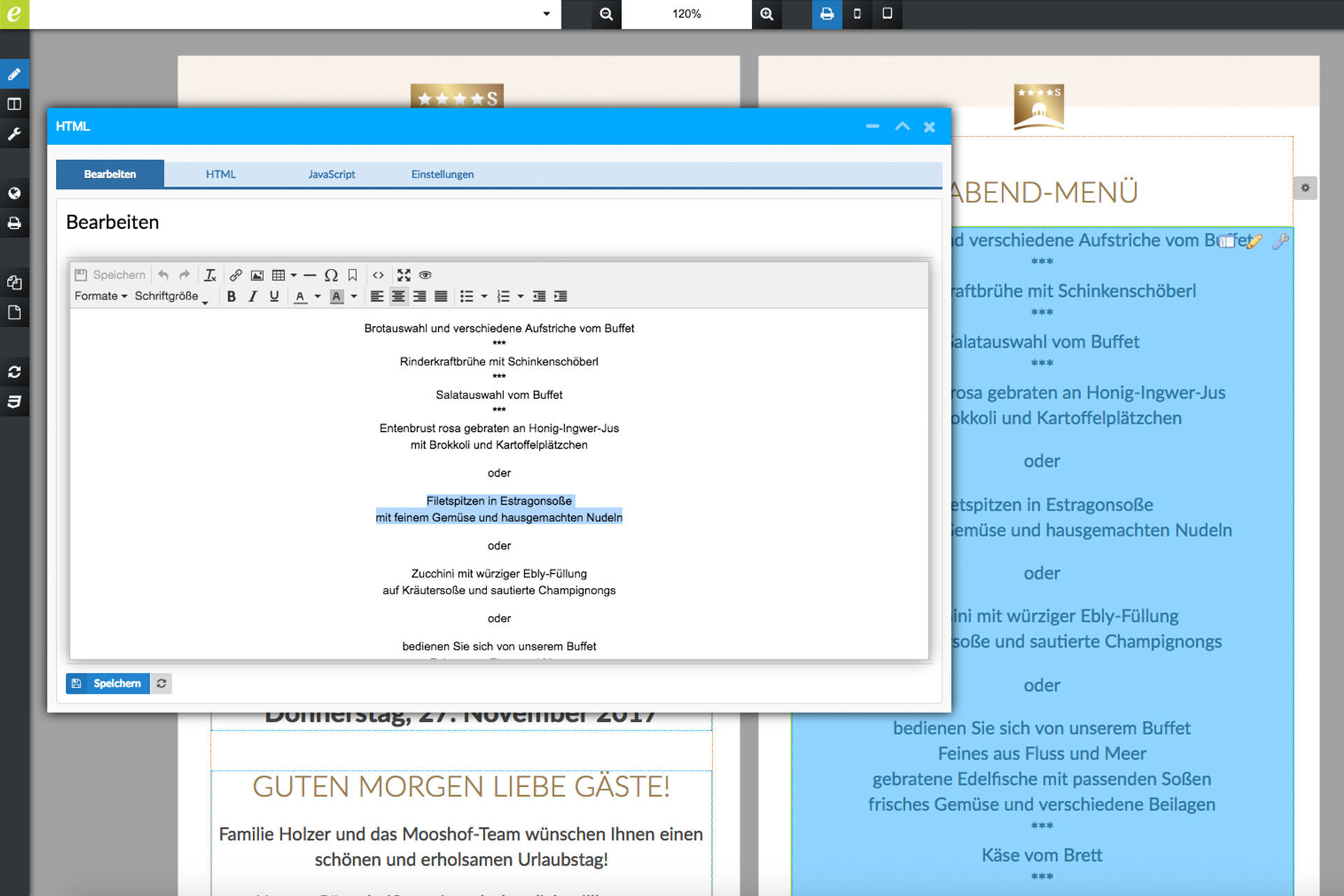1344x896 pixels.
Task: Open the source code view
Action: click(x=378, y=275)
